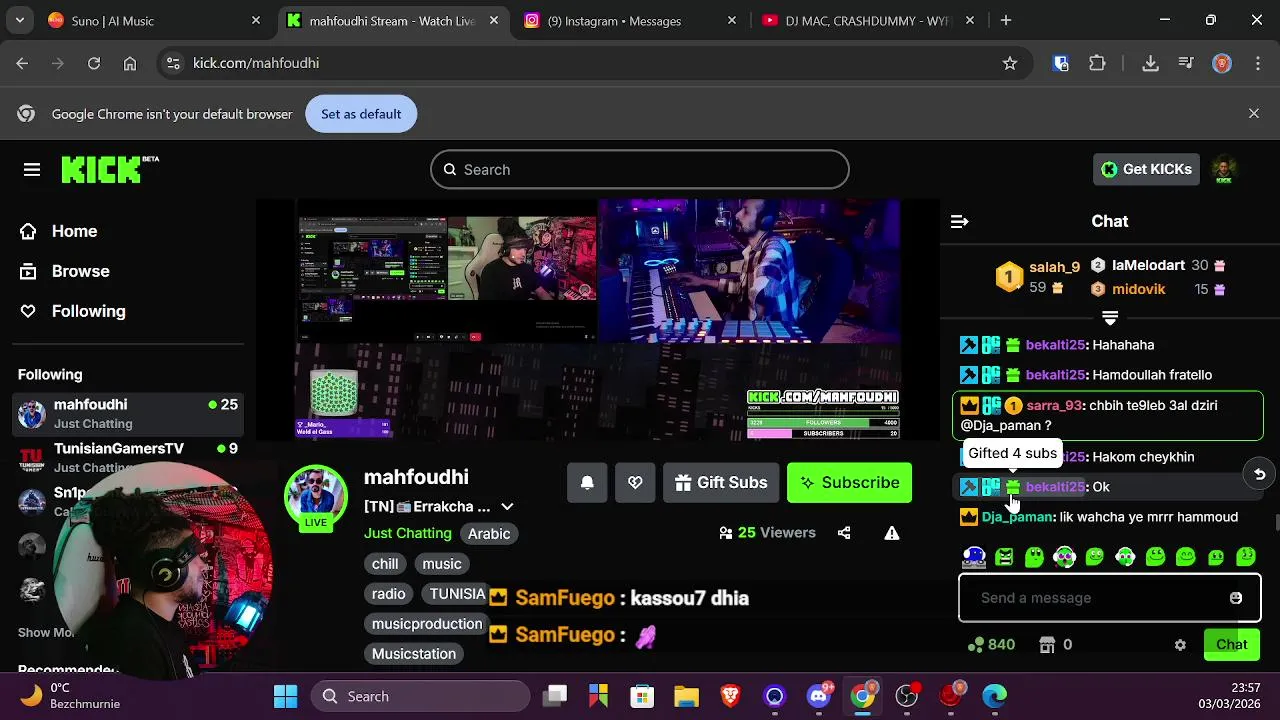This screenshot has width=1280, height=720.
Task: Click the Arabic language tag
Action: coord(489,534)
